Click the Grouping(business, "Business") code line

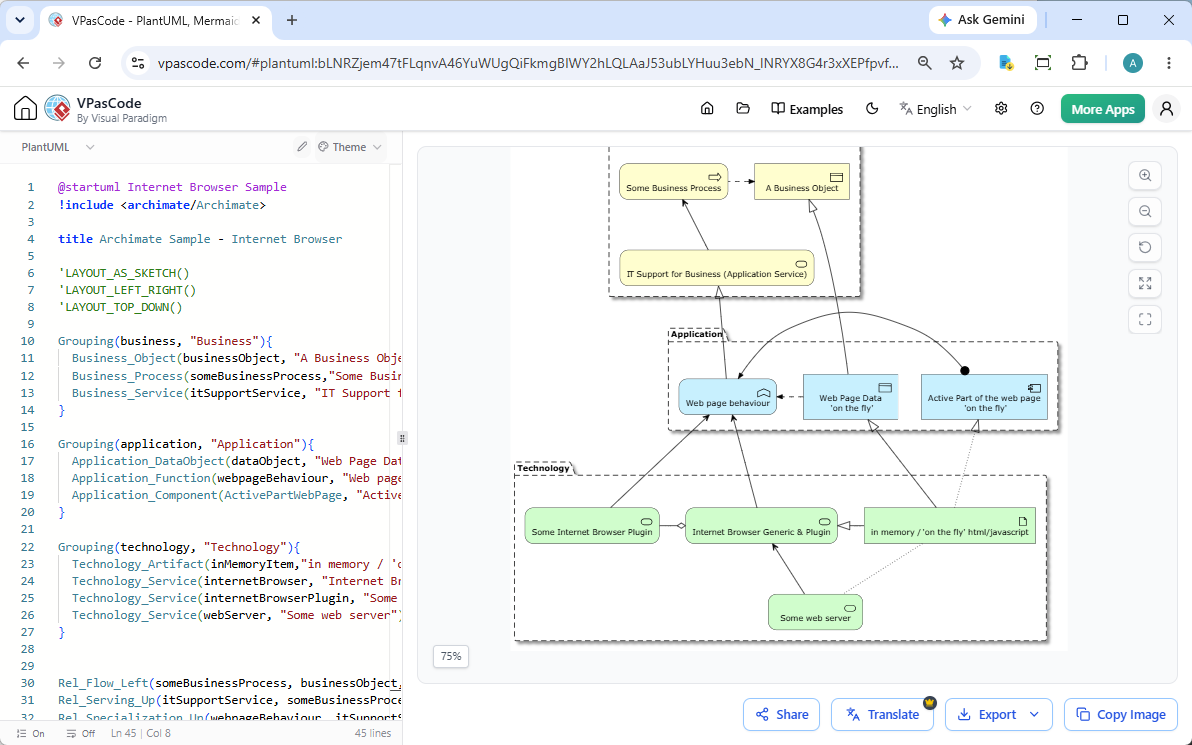point(165,341)
